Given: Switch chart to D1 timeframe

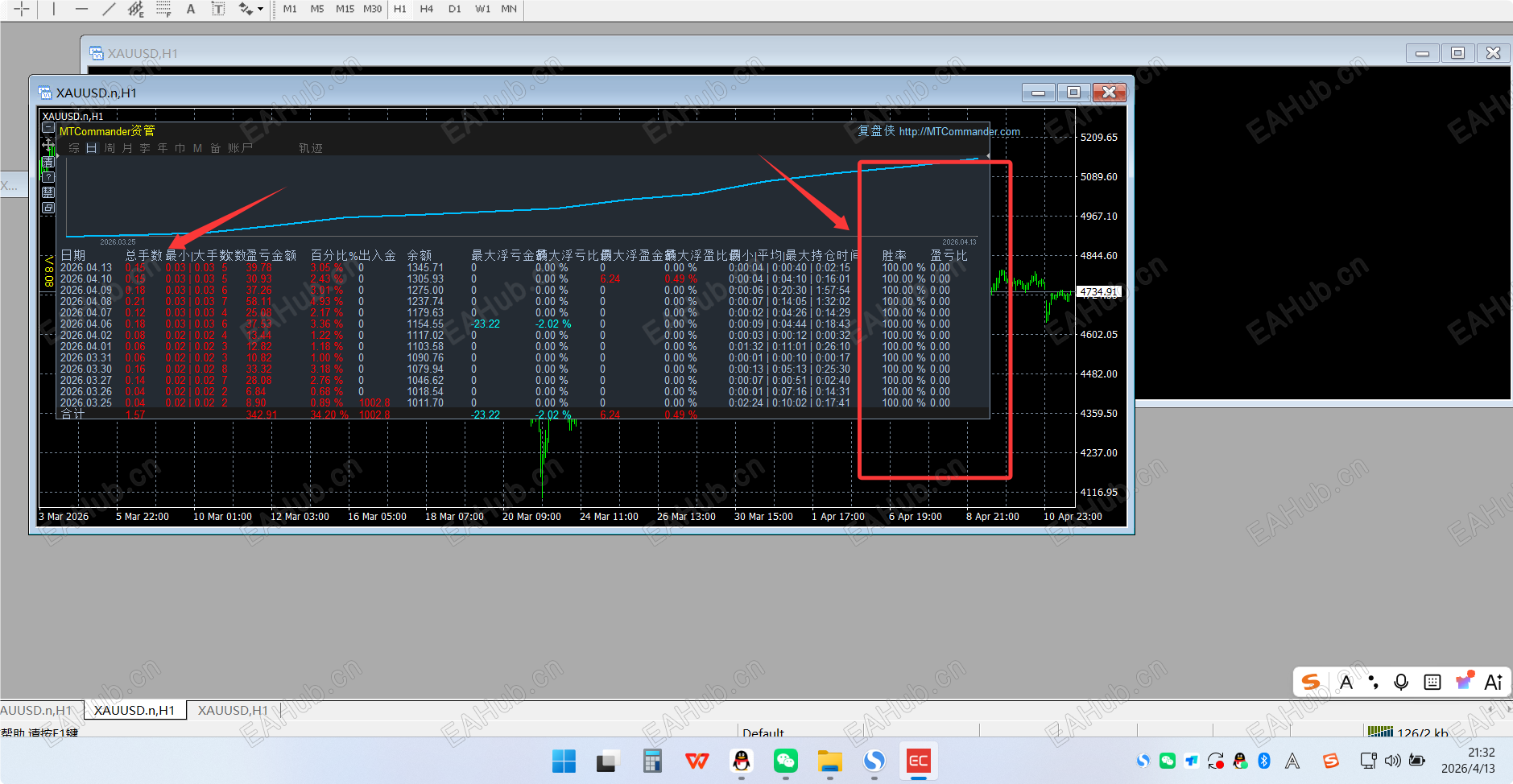Looking at the screenshot, I should coord(455,9).
